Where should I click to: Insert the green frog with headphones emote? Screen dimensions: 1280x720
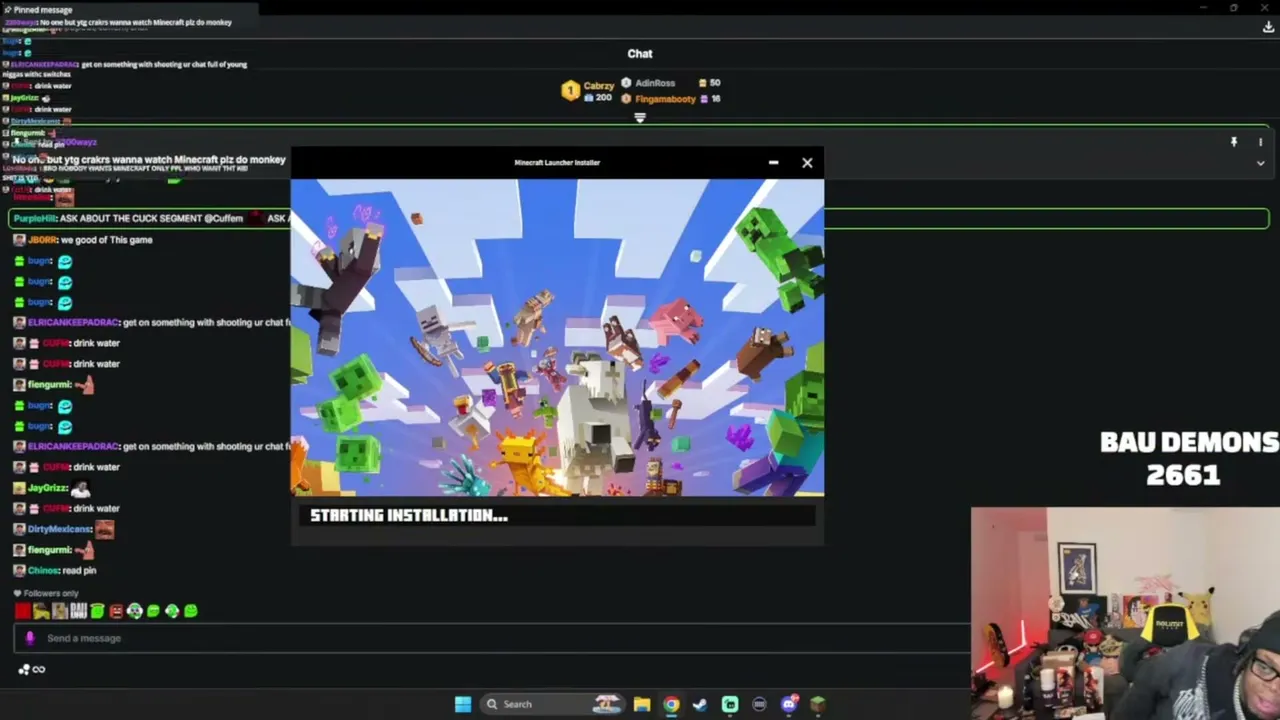coord(134,611)
